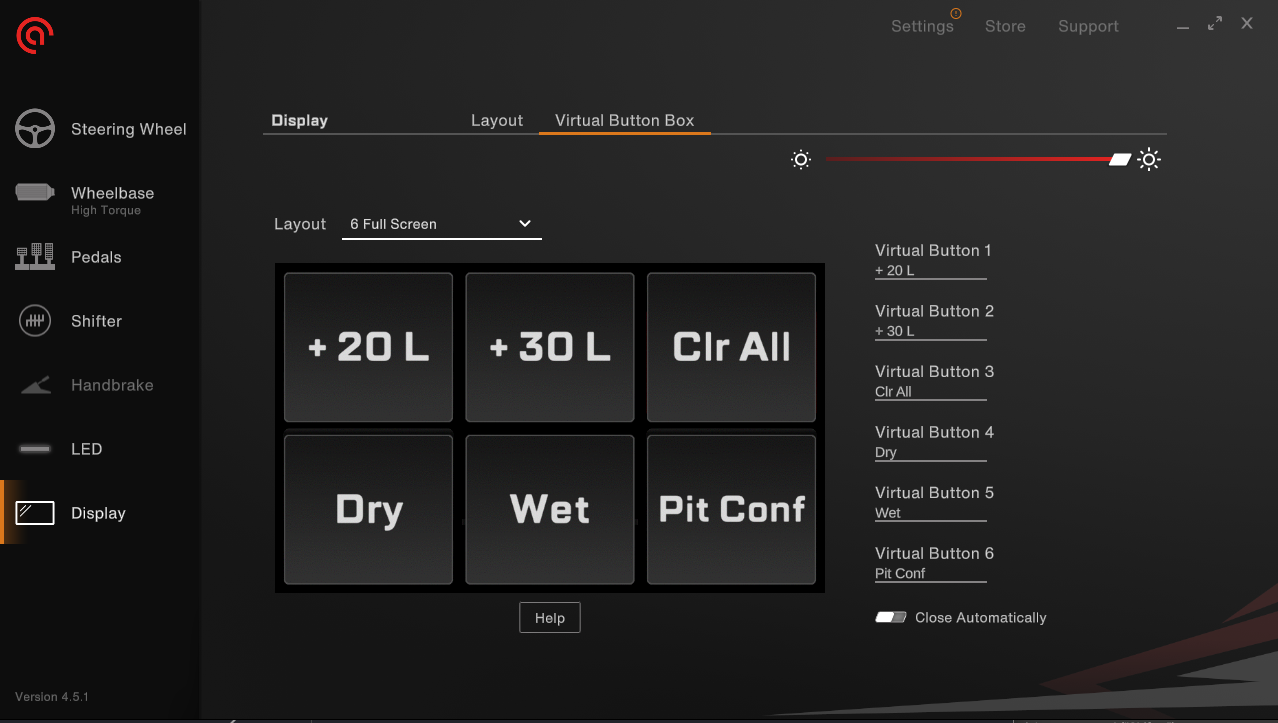
Task: Select the Clr All virtual button tile
Action: click(x=731, y=347)
